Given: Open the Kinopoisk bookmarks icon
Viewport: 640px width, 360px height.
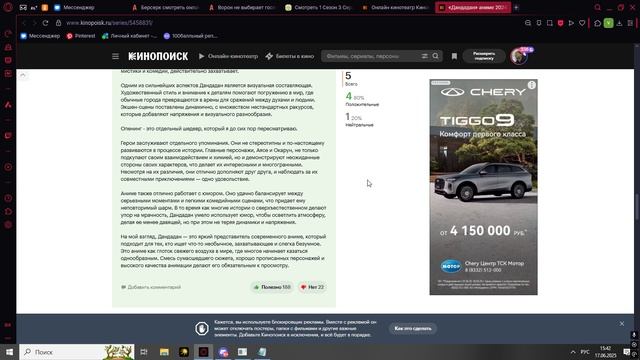Looking at the screenshot, I should coord(454,56).
